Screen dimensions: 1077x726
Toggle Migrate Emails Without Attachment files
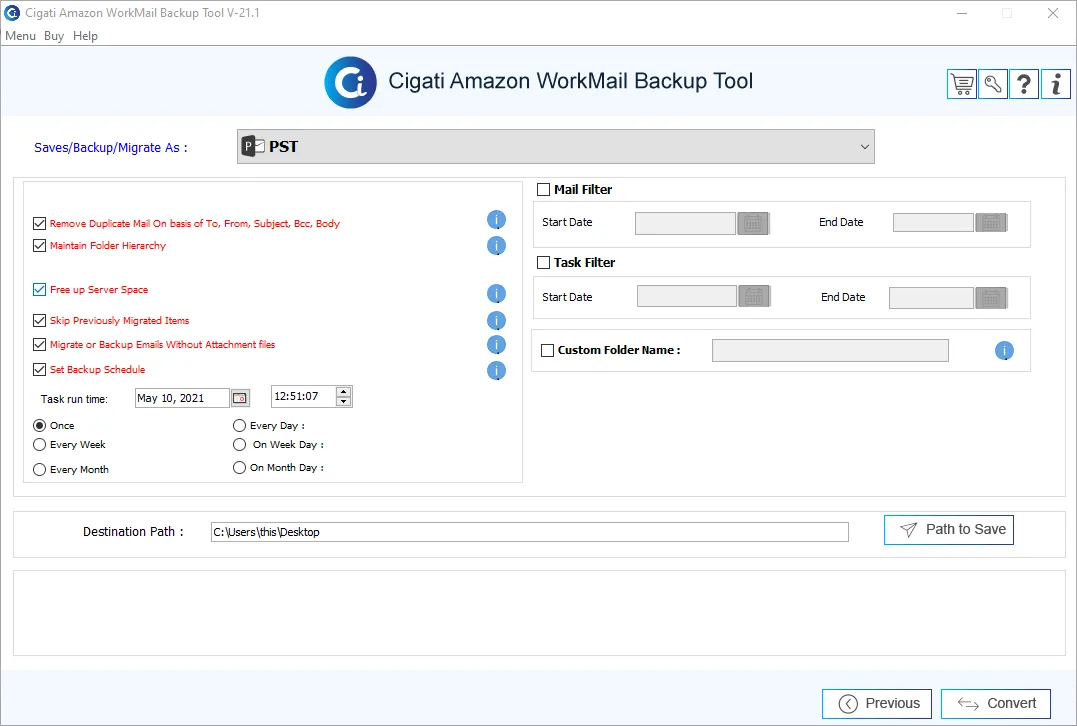click(x=39, y=344)
